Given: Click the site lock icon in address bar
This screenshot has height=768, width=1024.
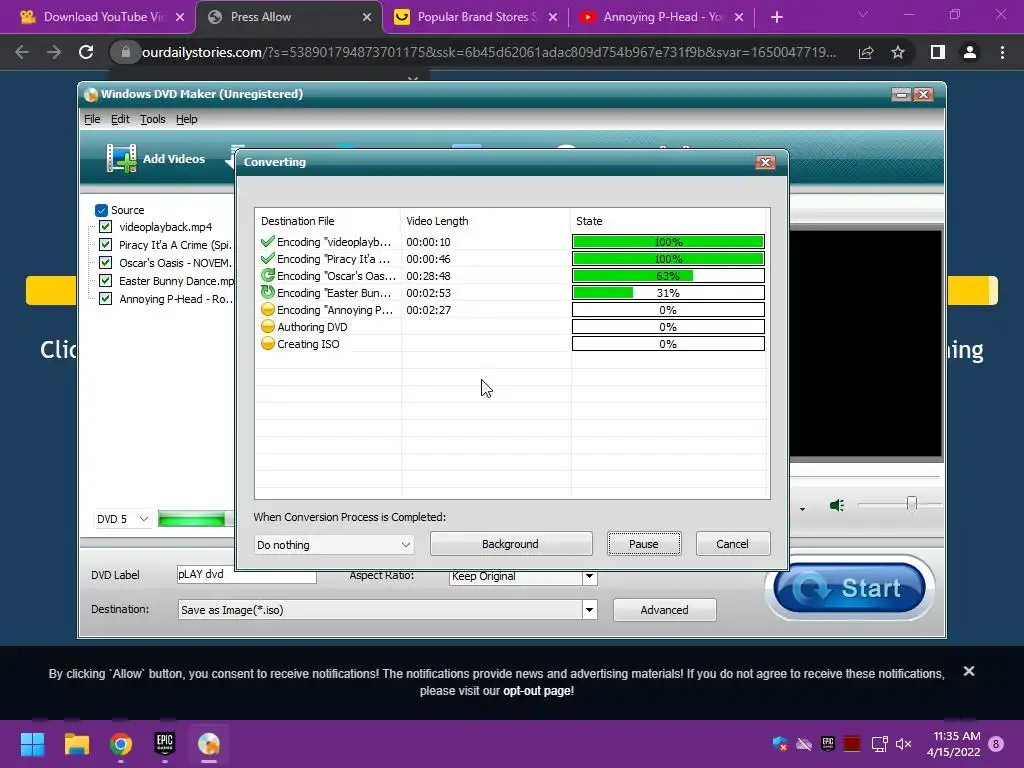Looking at the screenshot, I should pos(126,52).
